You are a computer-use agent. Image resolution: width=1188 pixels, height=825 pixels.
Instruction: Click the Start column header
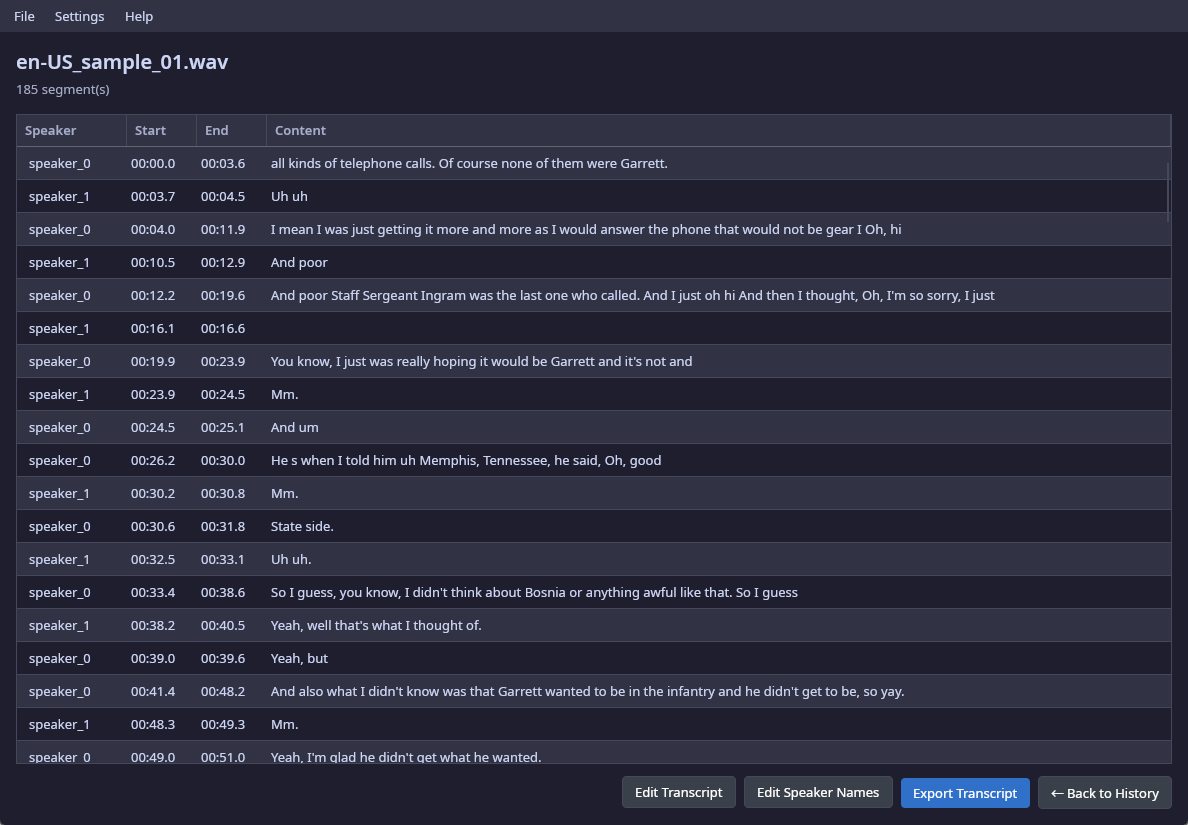tap(161, 130)
